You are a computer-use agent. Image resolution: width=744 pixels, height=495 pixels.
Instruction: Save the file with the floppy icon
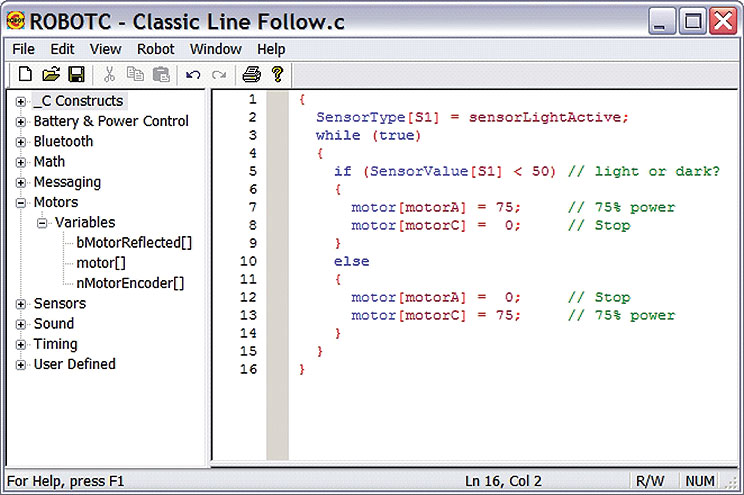click(x=76, y=74)
